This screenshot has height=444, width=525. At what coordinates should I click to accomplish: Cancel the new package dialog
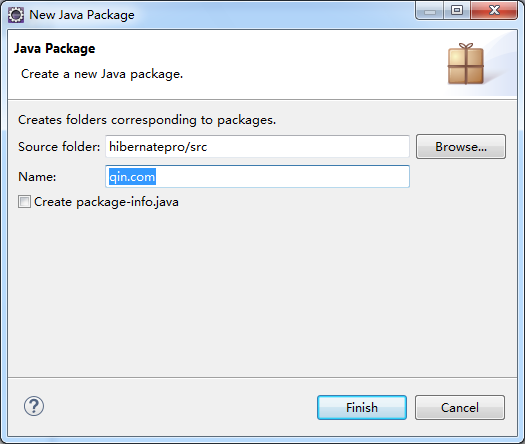[x=460, y=408]
